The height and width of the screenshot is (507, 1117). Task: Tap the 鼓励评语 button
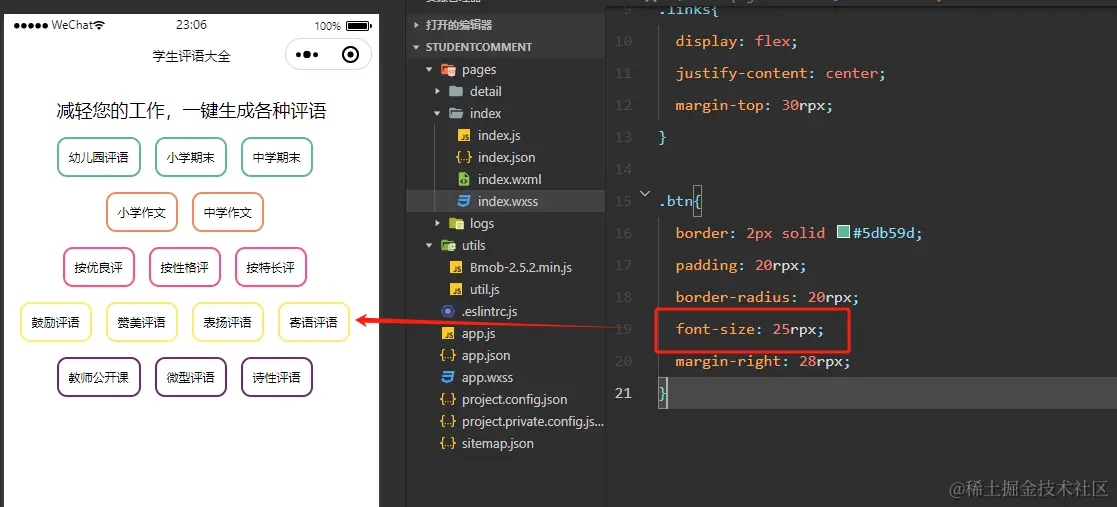point(56,322)
